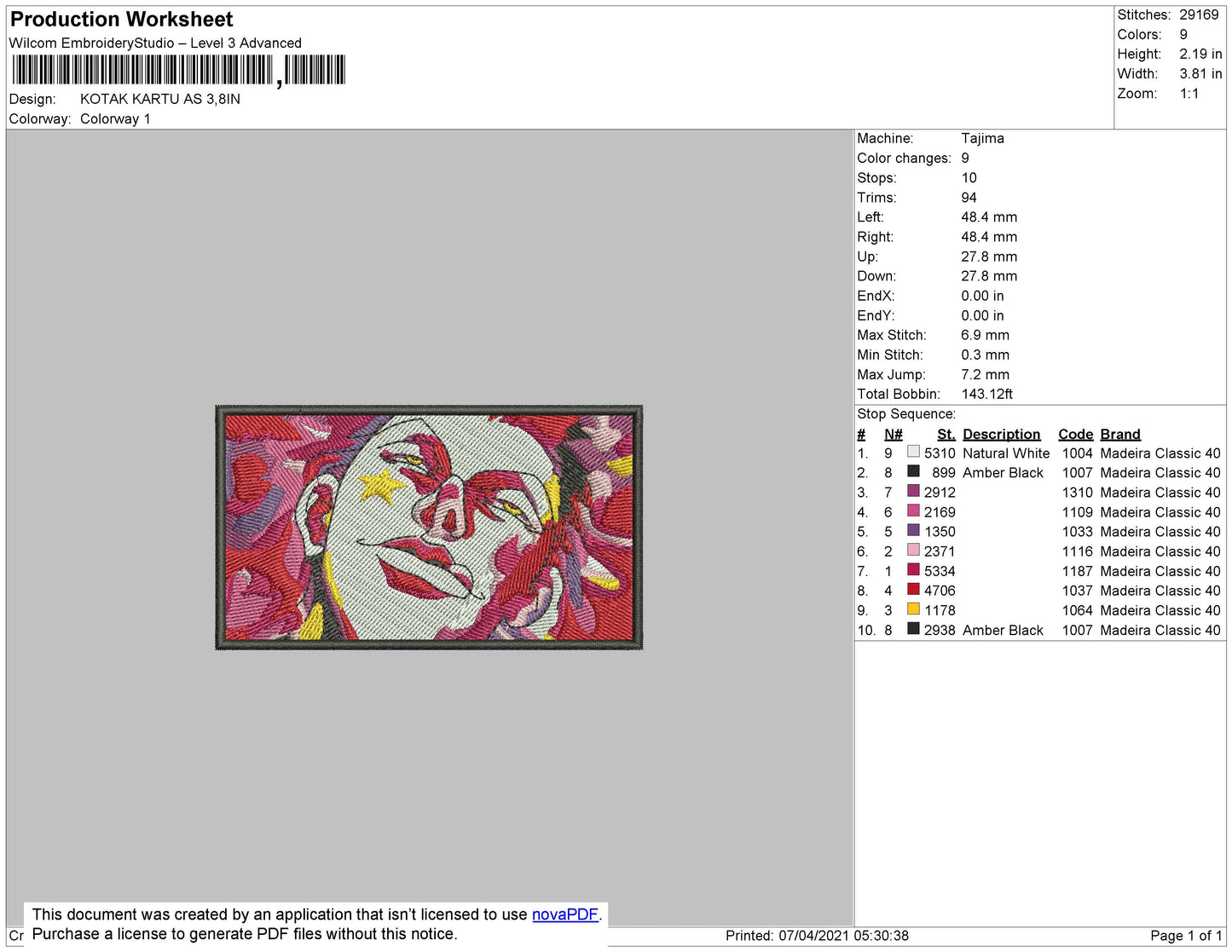Click the 'Stop Sequence:' label
This screenshot has width=1232, height=952.
[x=906, y=414]
